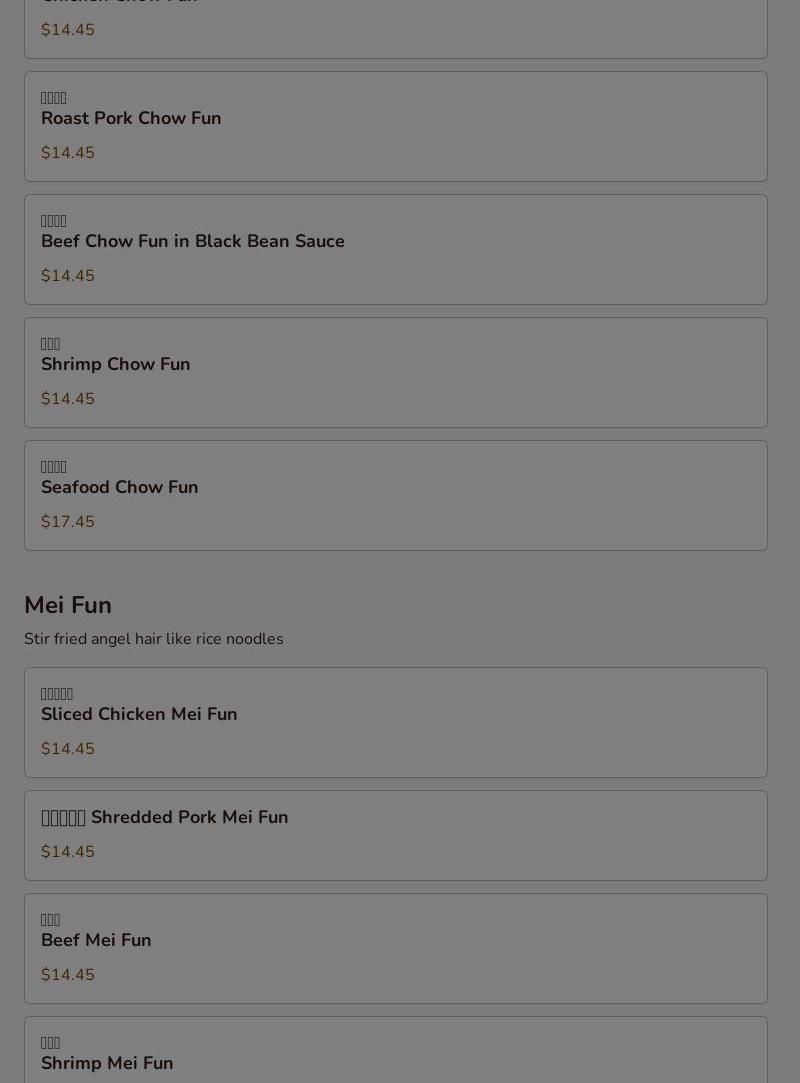Select the Roast Pork Chow Fun item
The height and width of the screenshot is (1083, 800).
click(x=396, y=126)
